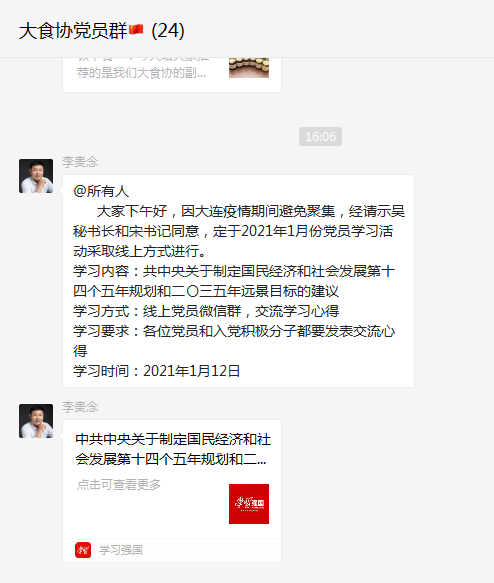Screen dimensions: 494x583
Task: Open 李贵念's avatar beside the announcement message
Action: [36, 176]
